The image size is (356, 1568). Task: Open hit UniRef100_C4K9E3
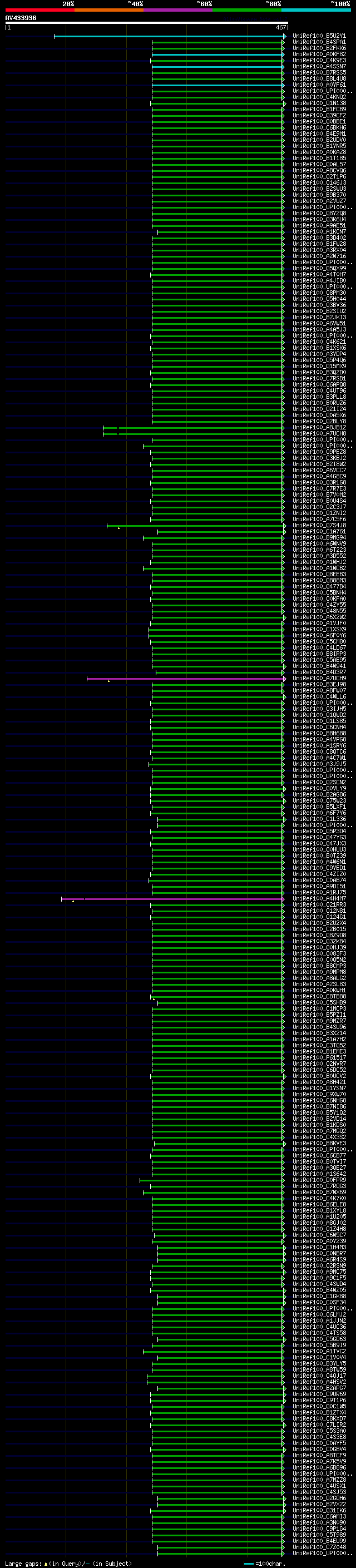(319, 61)
